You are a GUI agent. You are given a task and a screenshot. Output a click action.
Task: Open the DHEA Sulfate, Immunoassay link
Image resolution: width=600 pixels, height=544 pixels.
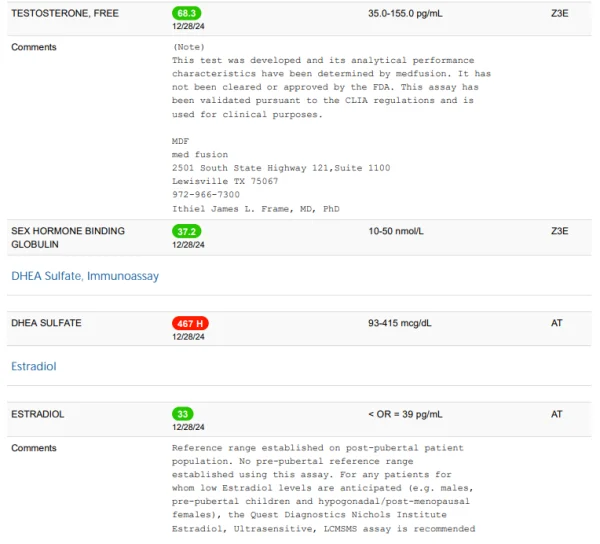pyautogui.click(x=84, y=276)
